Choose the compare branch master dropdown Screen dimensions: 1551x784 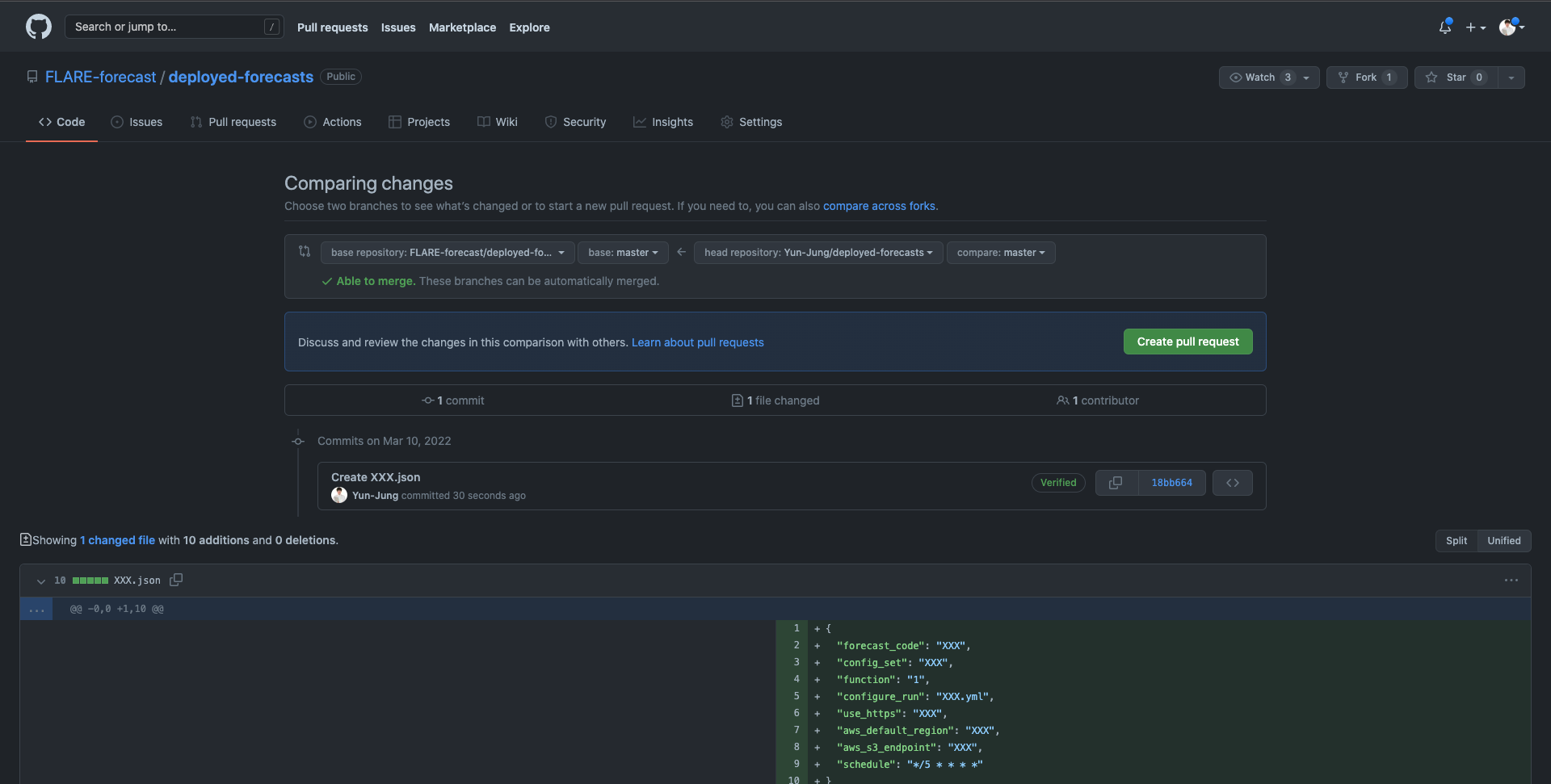point(1001,253)
